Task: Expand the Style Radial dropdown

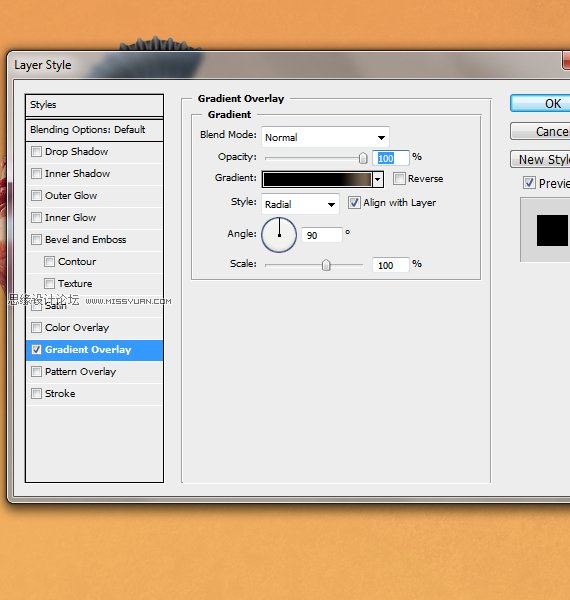Action: [300, 204]
